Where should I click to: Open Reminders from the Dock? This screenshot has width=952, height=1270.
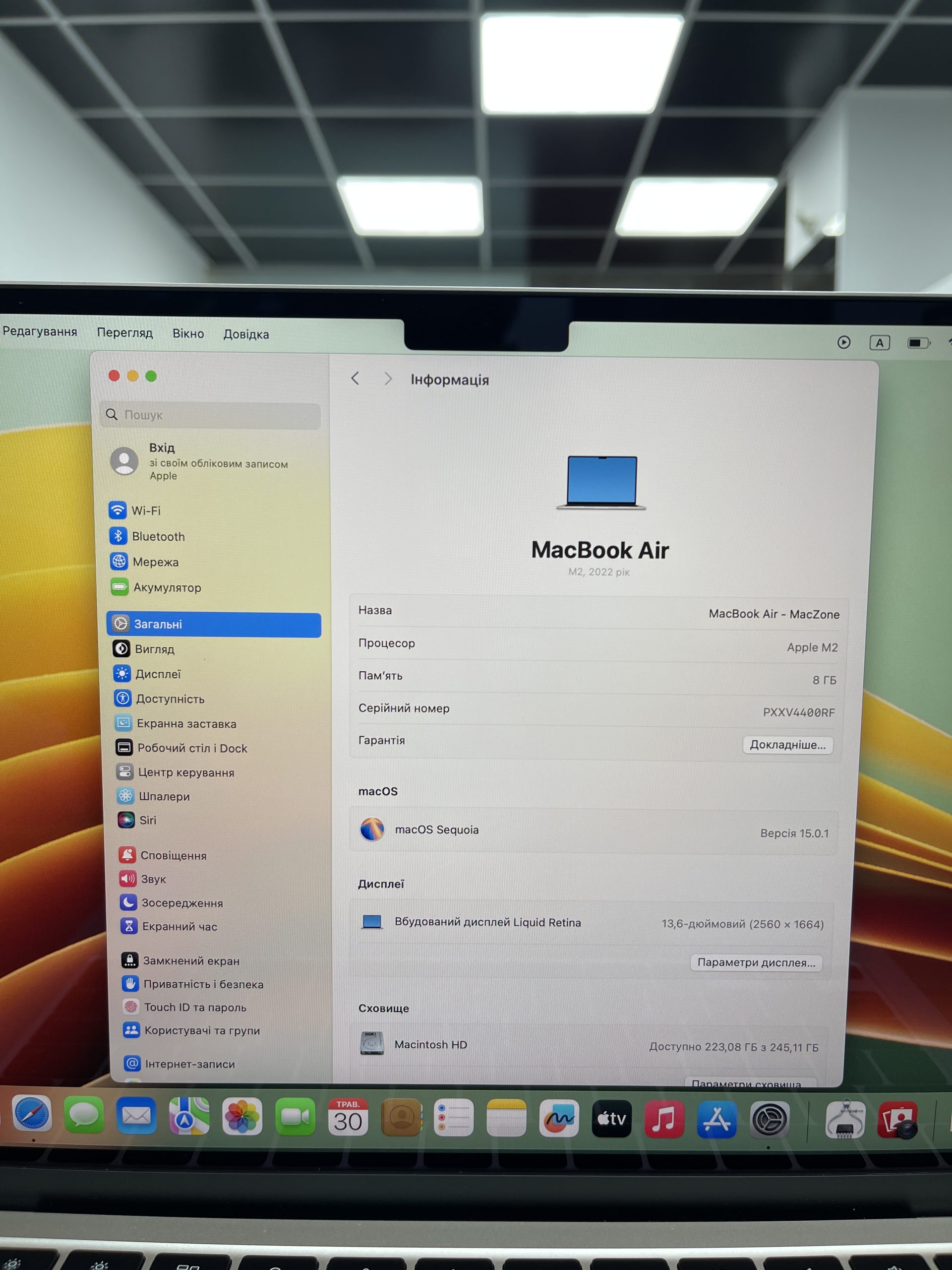coord(453,1117)
